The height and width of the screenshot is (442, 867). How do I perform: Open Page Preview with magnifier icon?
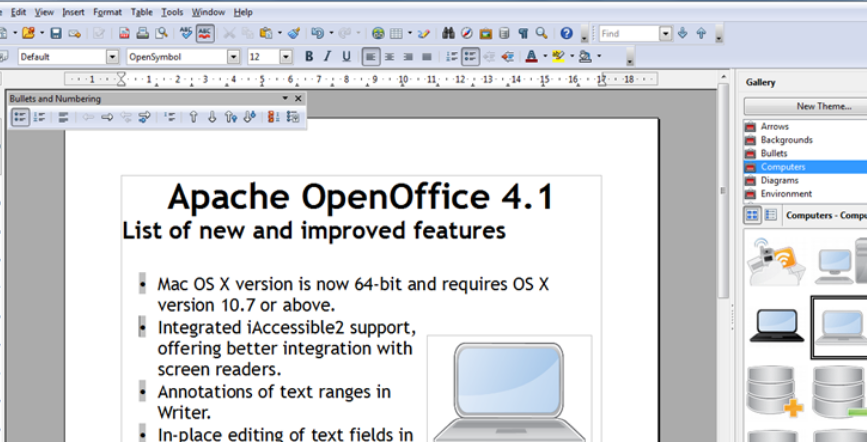coord(161,34)
